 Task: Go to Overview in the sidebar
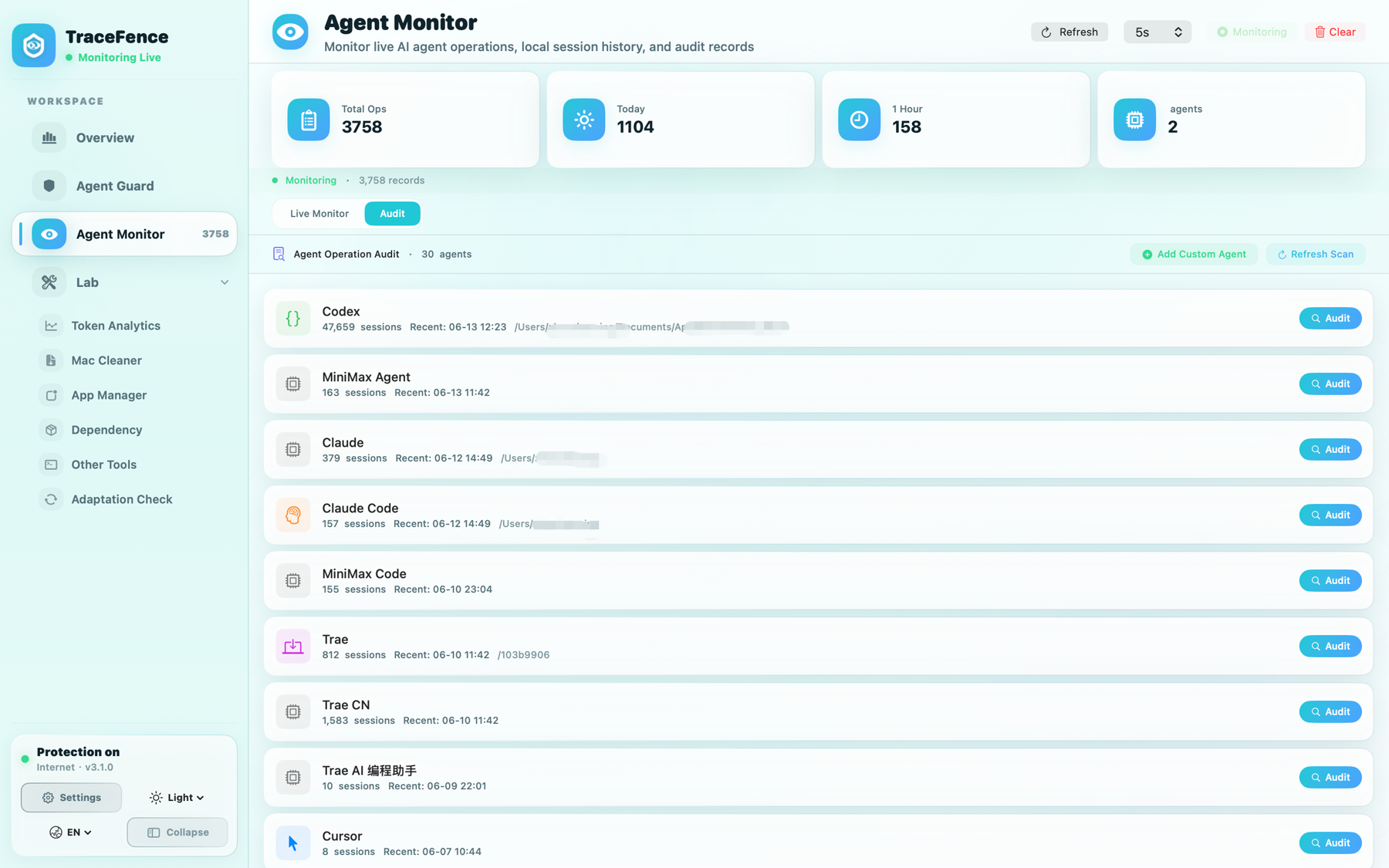[x=124, y=138]
